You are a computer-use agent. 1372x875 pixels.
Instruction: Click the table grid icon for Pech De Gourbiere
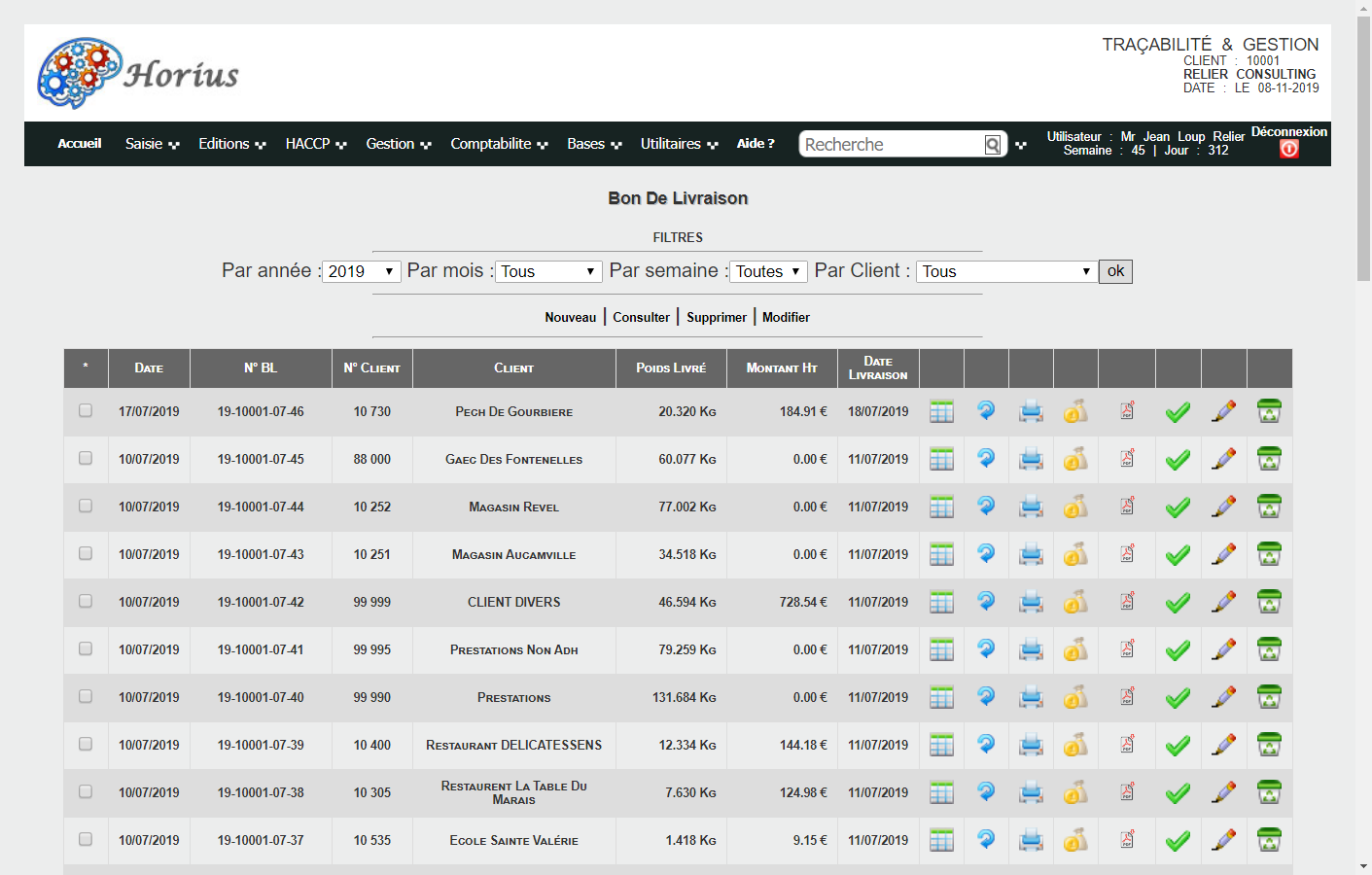click(941, 411)
